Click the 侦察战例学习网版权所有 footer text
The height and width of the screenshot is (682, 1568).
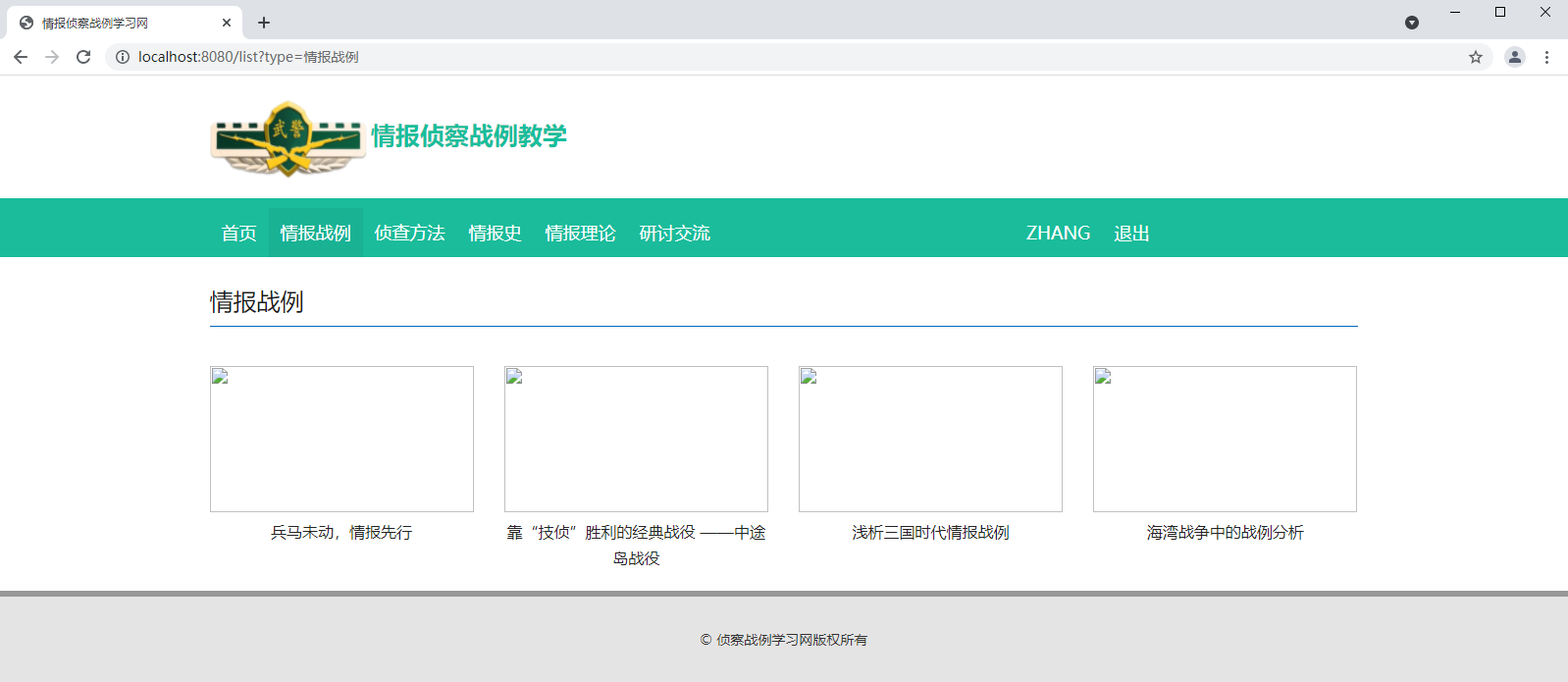click(784, 640)
